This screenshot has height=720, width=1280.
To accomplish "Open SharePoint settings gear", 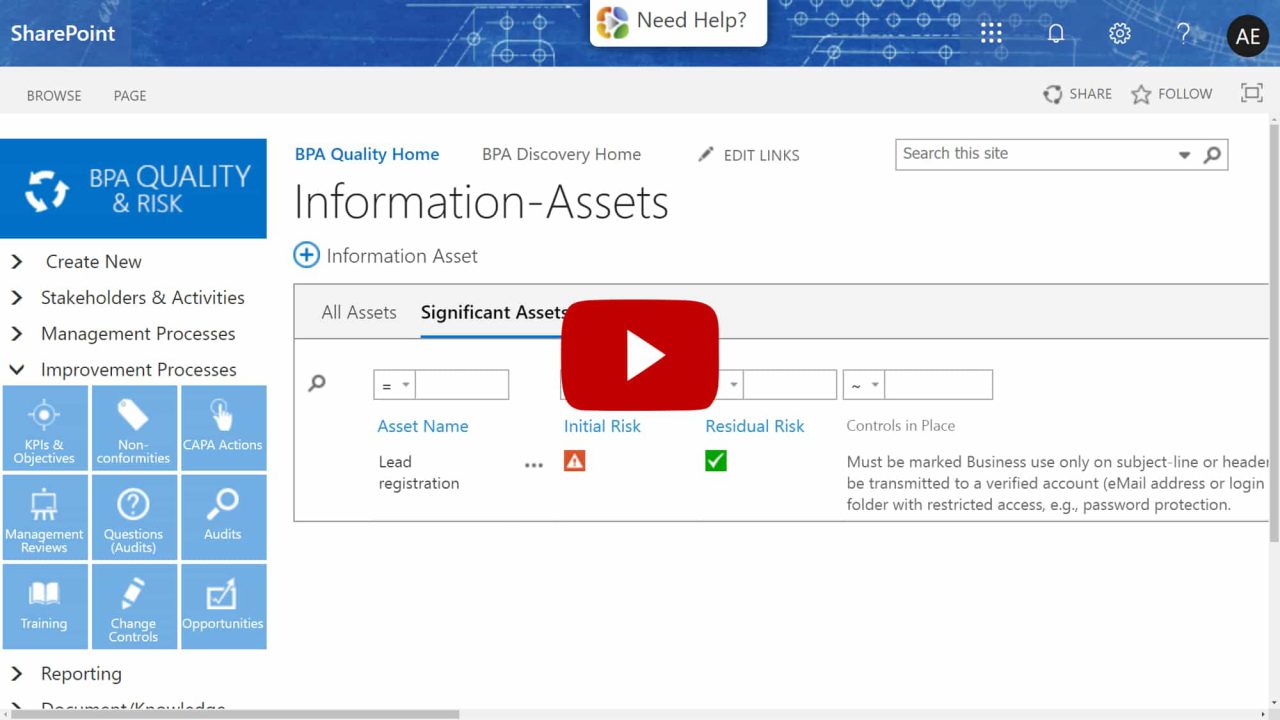I will click(x=1119, y=33).
